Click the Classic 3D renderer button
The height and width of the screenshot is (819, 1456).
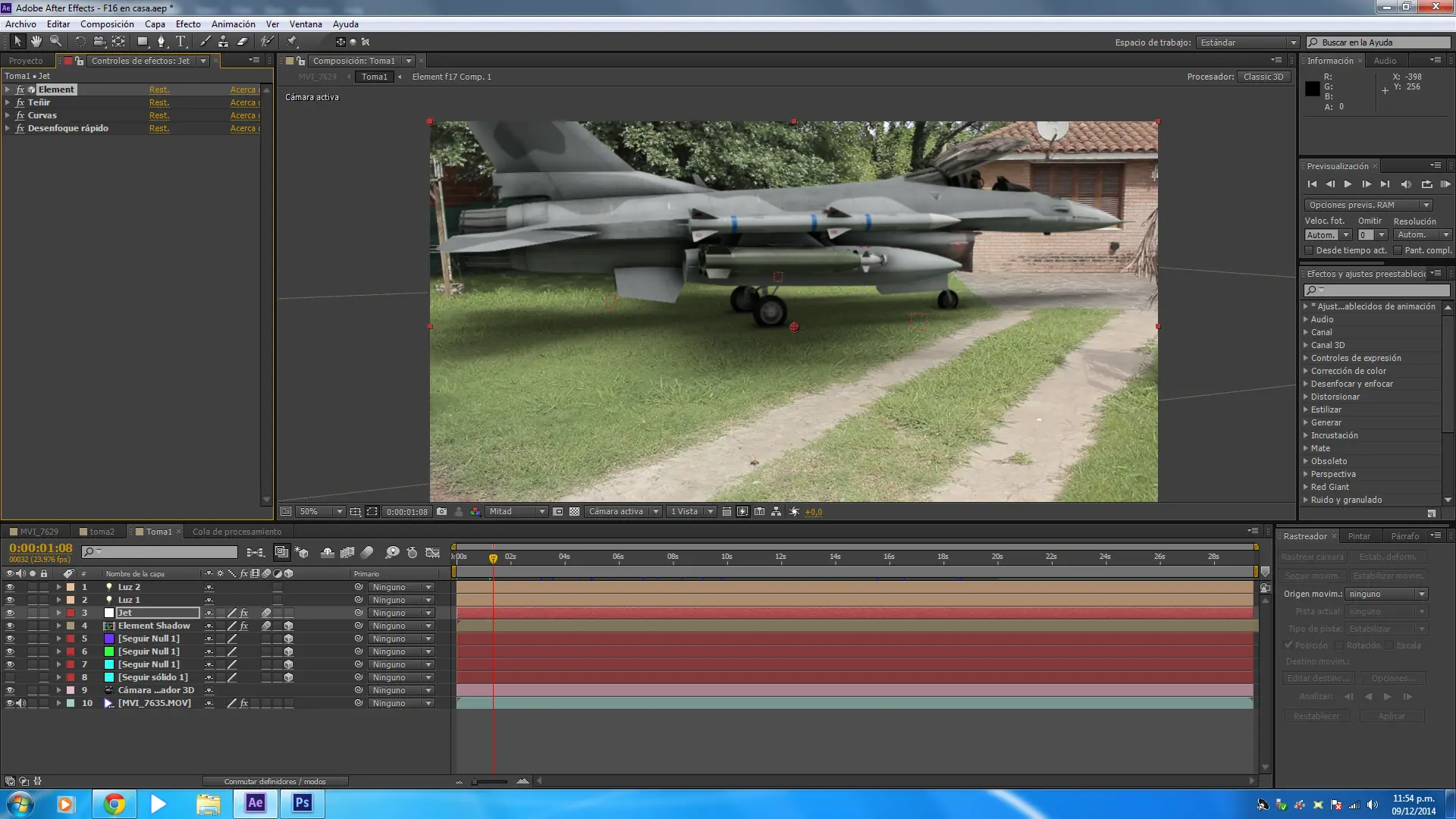pos(1263,77)
